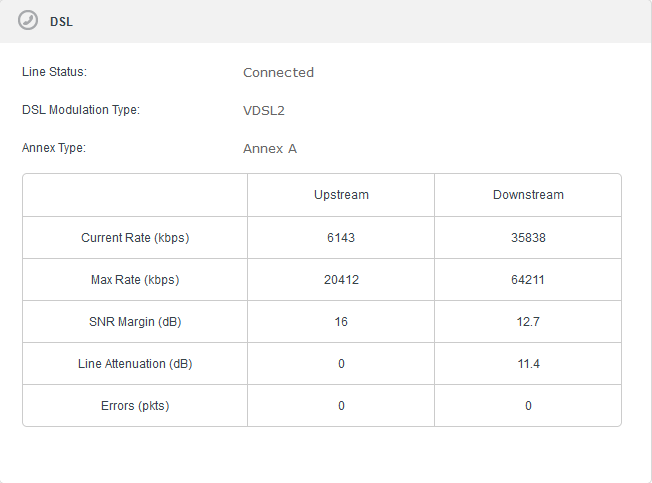Click the Line Attenuation (dB) row label
652x483 pixels.
coord(135,364)
